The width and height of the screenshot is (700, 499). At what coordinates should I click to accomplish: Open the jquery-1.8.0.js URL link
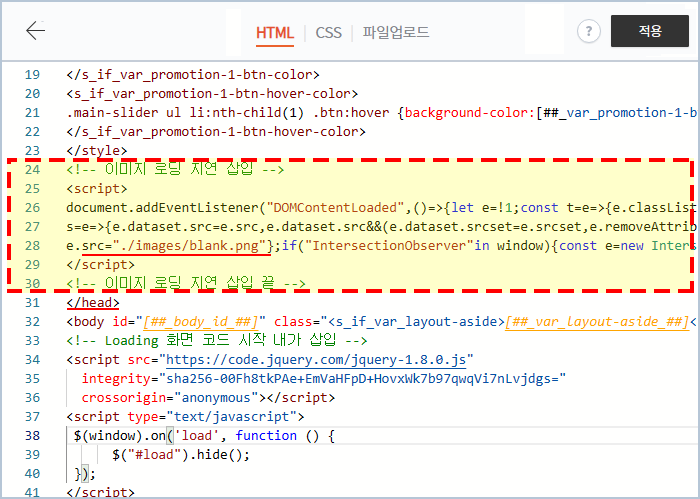tap(316, 360)
